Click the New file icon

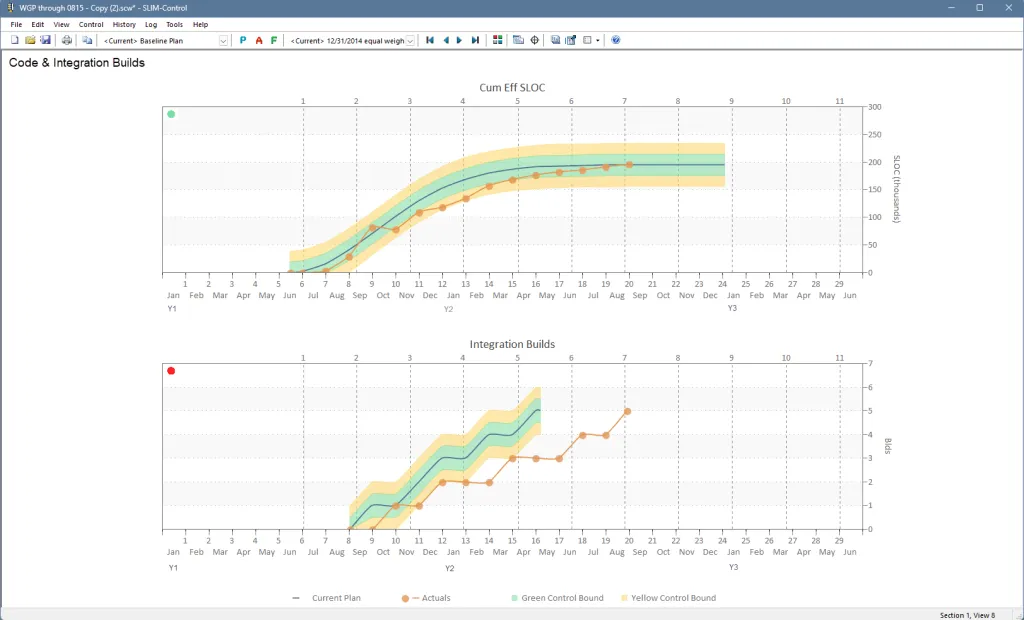tap(14, 41)
